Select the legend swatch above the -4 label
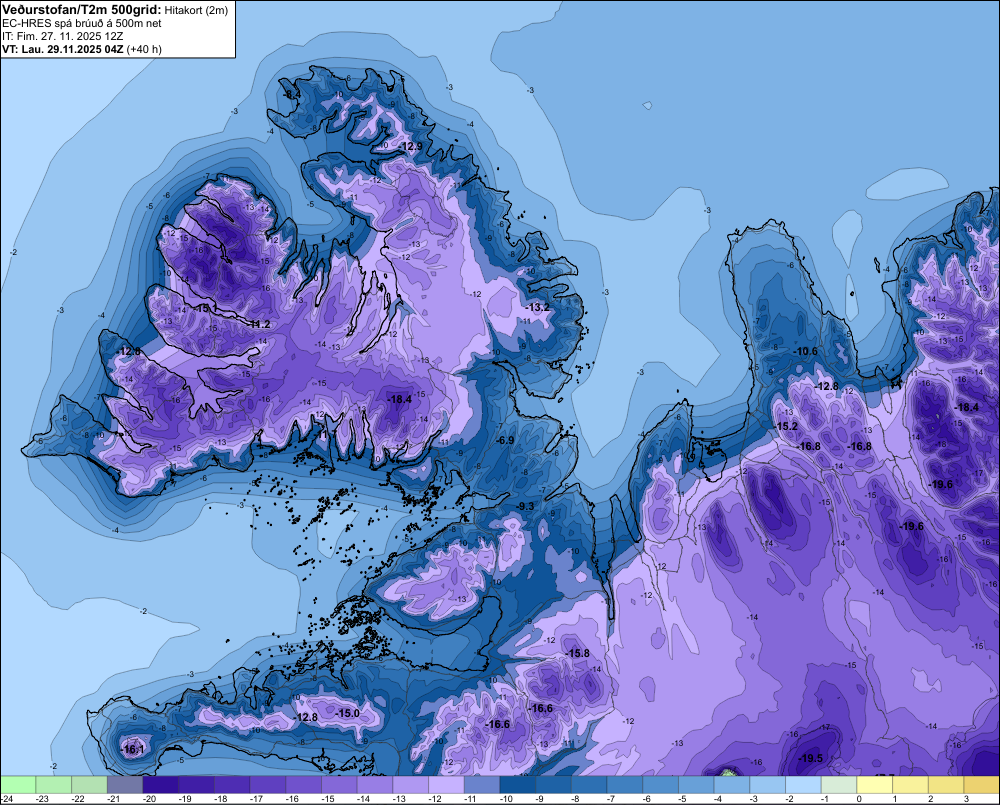 [x=732, y=784]
